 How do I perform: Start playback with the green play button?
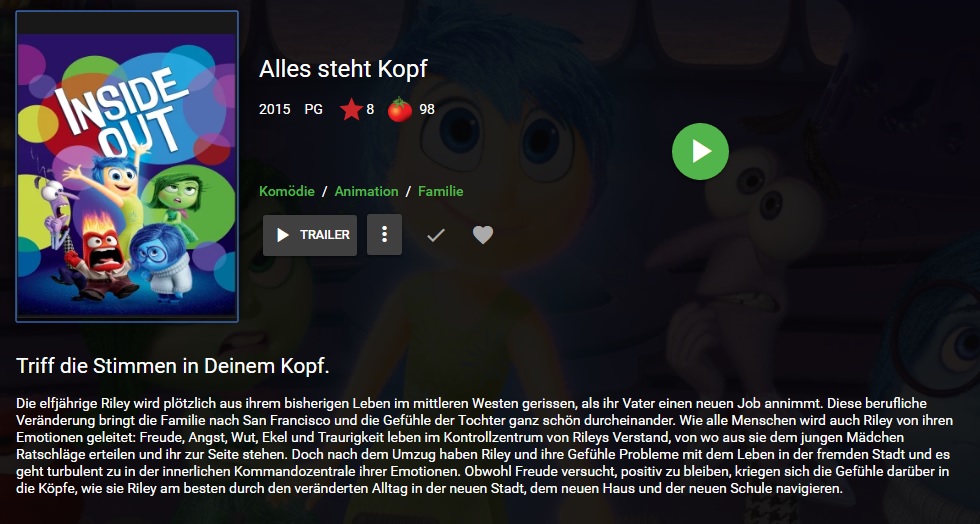pos(700,151)
